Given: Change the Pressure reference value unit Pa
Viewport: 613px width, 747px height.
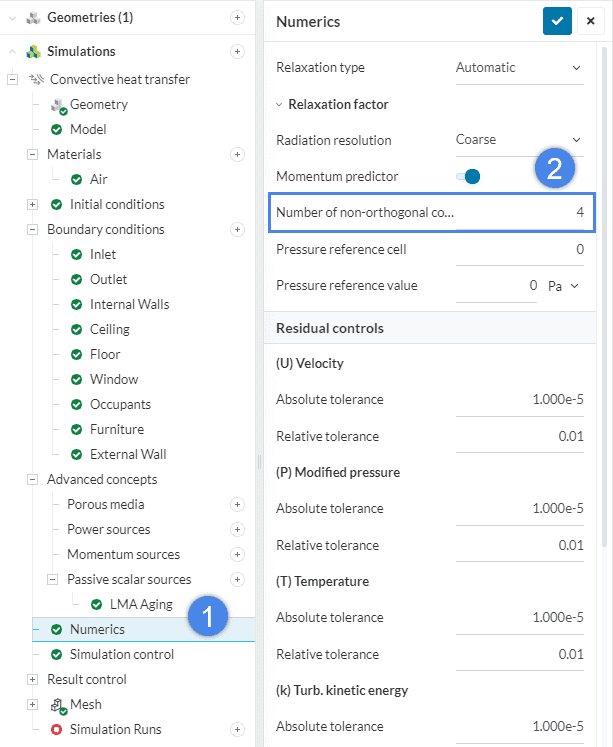Looking at the screenshot, I should pyautogui.click(x=564, y=286).
